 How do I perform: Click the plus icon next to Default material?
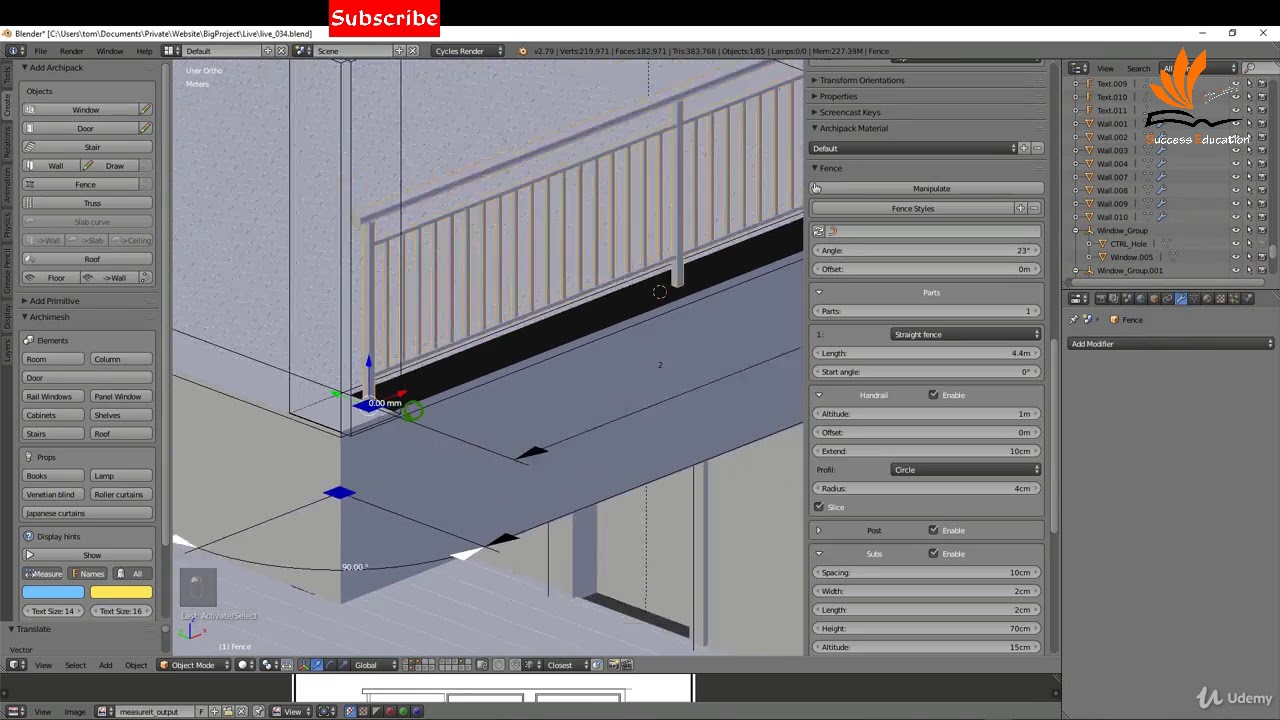point(1024,148)
